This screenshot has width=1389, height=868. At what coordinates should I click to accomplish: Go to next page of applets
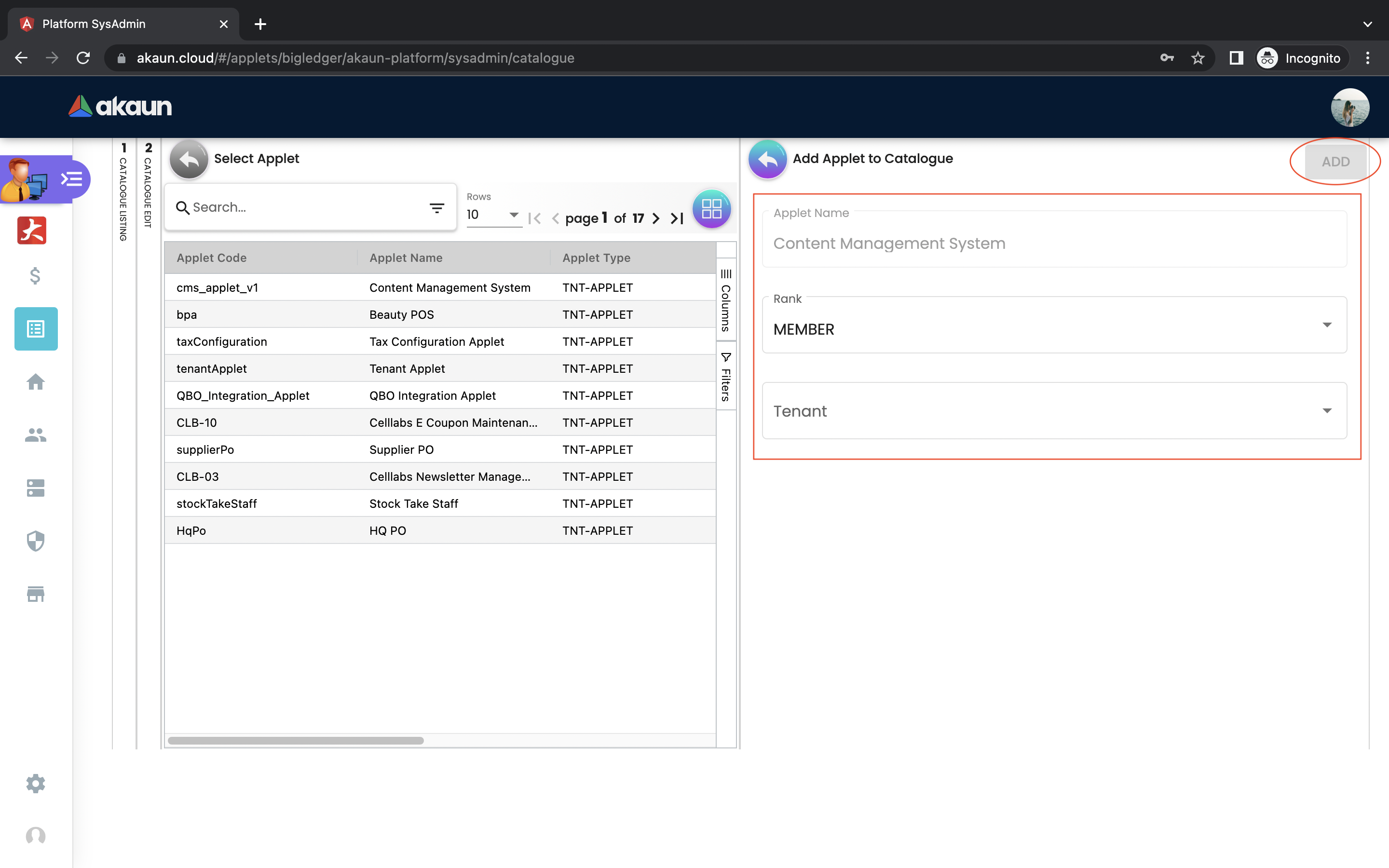(x=656, y=218)
